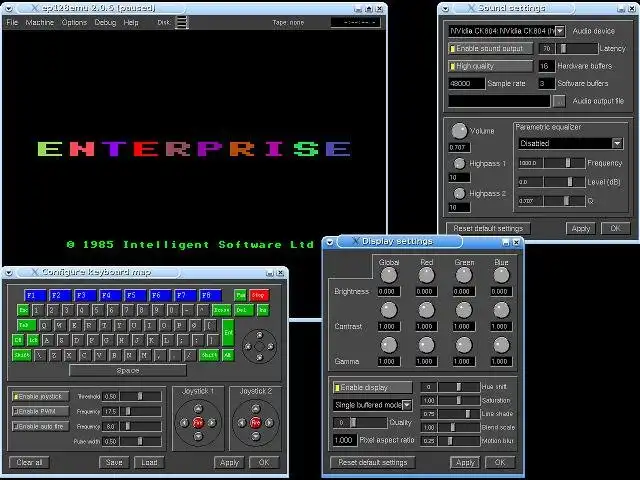Click the keyboard map cursor right key

tap(271, 347)
